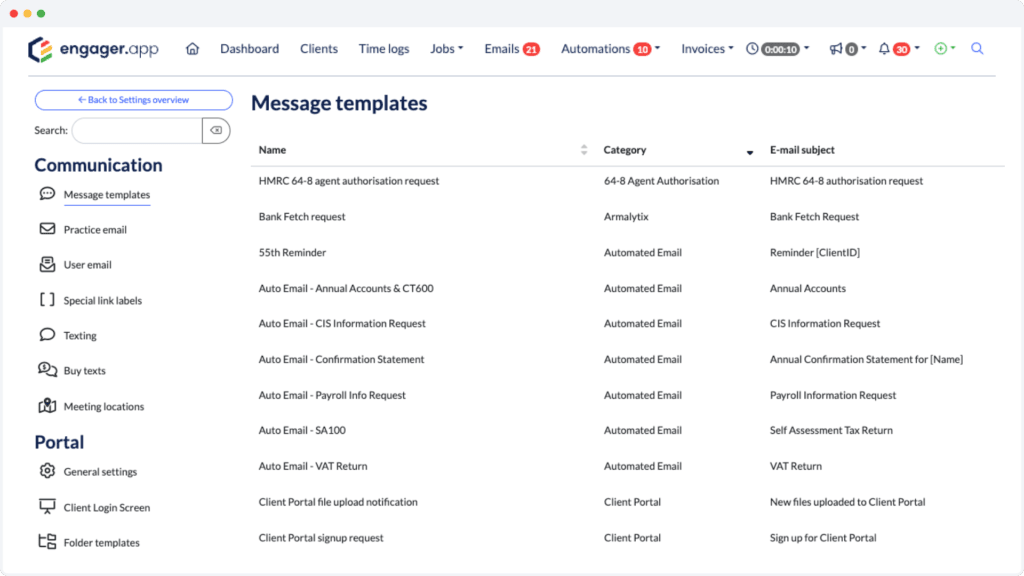
Task: Click the Armalytix category cell
Action: tap(626, 217)
